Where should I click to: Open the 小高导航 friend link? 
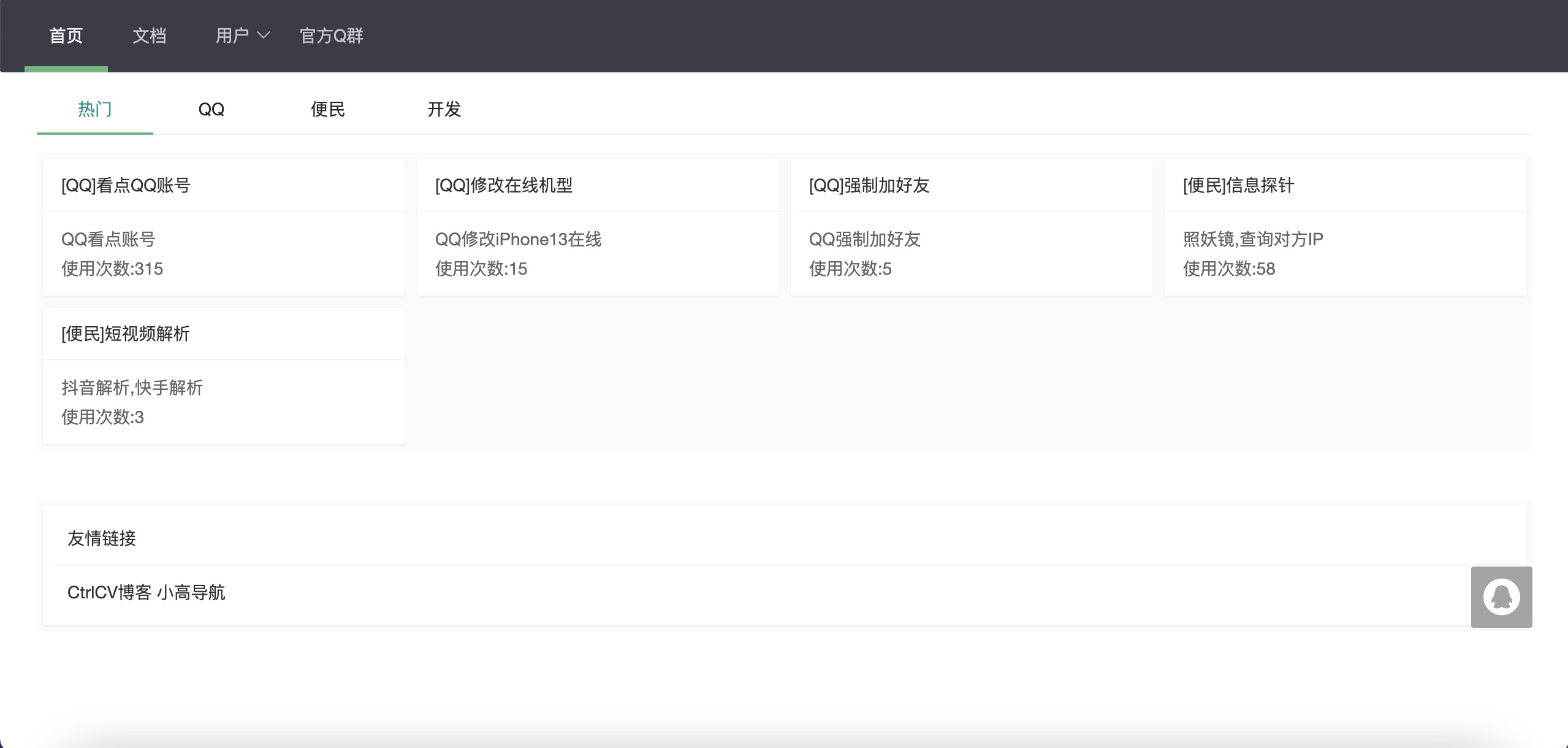(x=193, y=592)
